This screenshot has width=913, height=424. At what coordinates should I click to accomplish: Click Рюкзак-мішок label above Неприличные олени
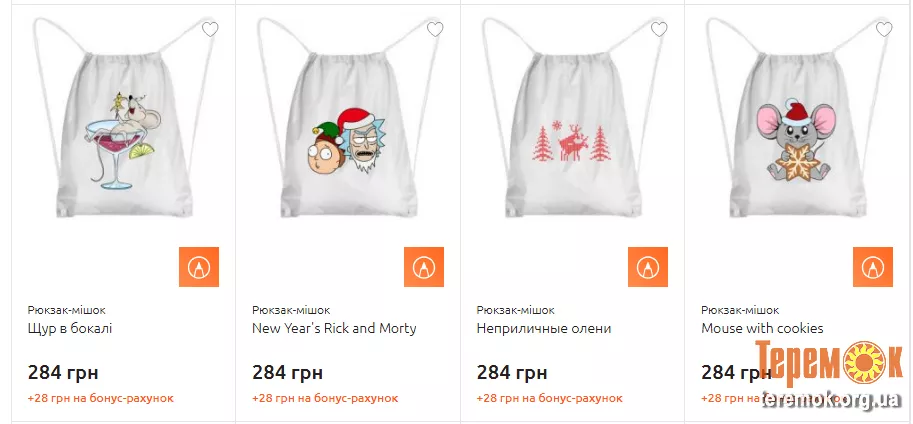515,310
